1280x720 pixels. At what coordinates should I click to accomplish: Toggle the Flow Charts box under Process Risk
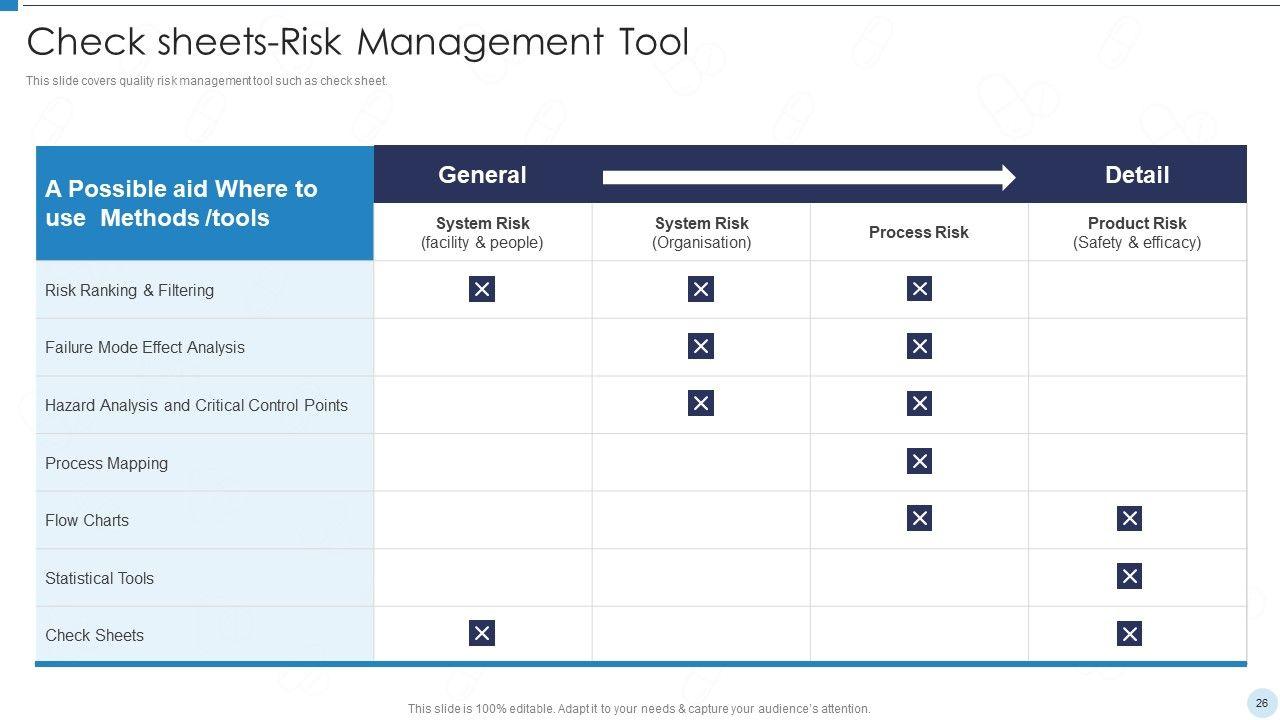point(919,518)
